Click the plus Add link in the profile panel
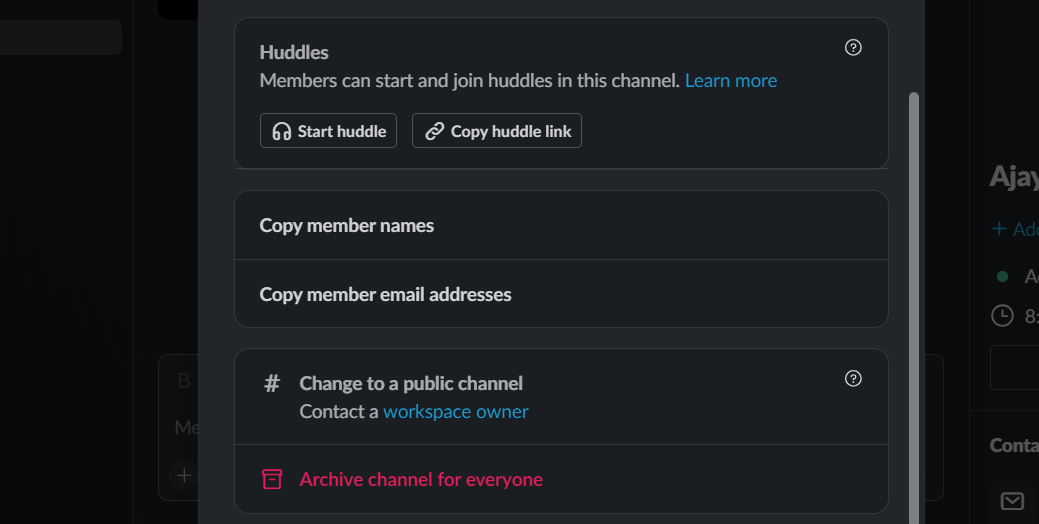The image size is (1039, 524). click(1014, 229)
